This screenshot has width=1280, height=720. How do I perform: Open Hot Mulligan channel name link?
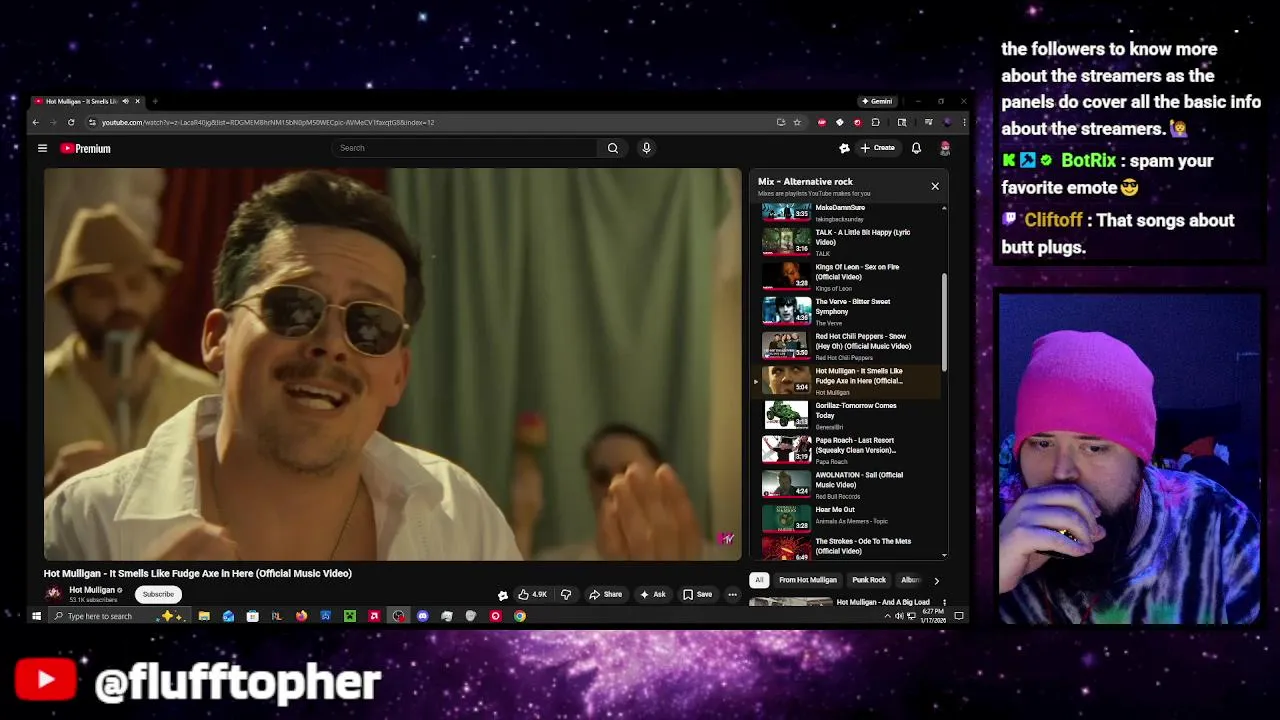pos(92,590)
